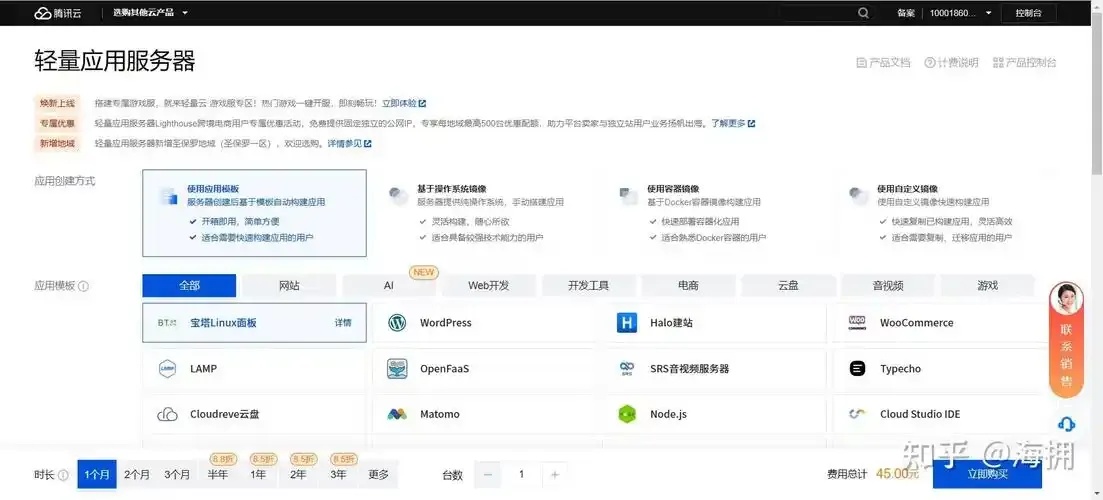This screenshot has height=500, width=1103.
Task: Click the Matomo logo icon
Action: (397, 414)
